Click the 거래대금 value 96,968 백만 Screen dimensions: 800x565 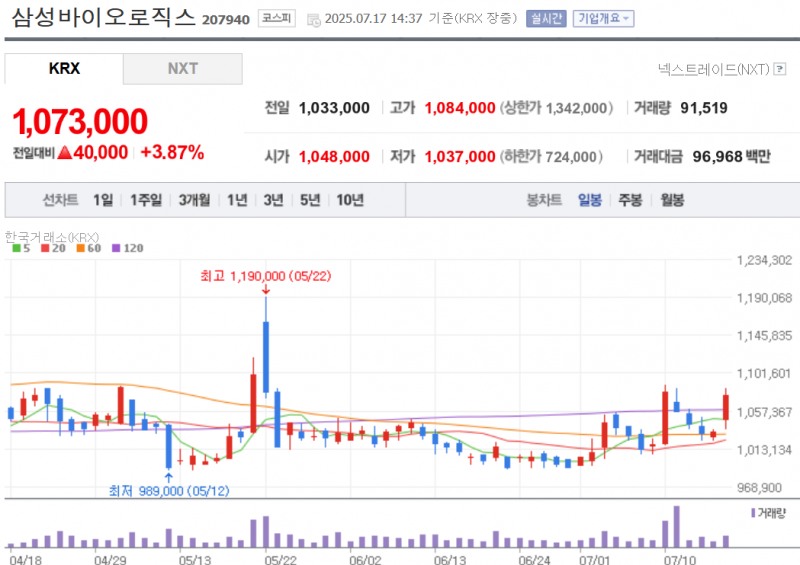coord(732,157)
